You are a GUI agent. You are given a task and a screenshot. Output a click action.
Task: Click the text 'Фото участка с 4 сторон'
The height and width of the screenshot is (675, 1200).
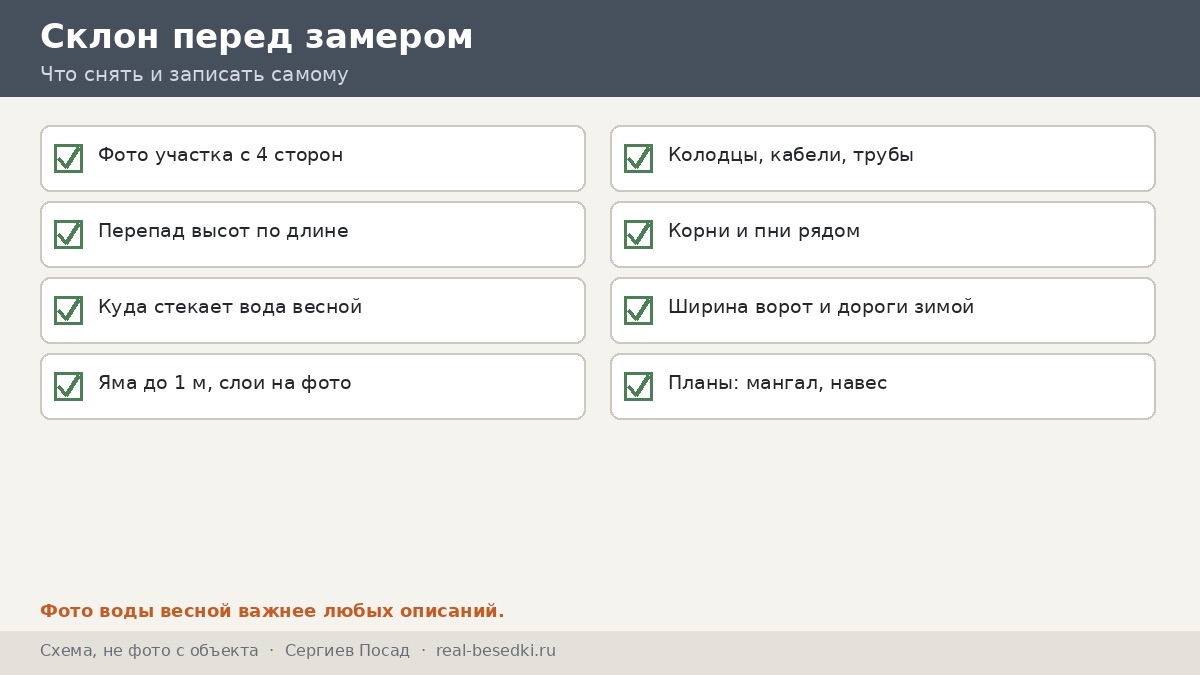(x=221, y=155)
